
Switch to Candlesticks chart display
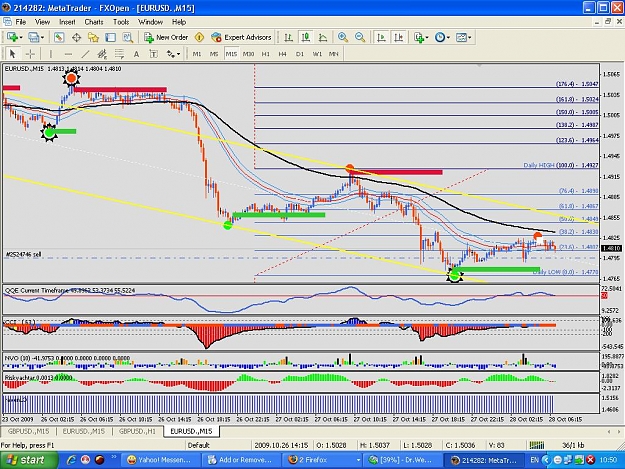coord(306,37)
